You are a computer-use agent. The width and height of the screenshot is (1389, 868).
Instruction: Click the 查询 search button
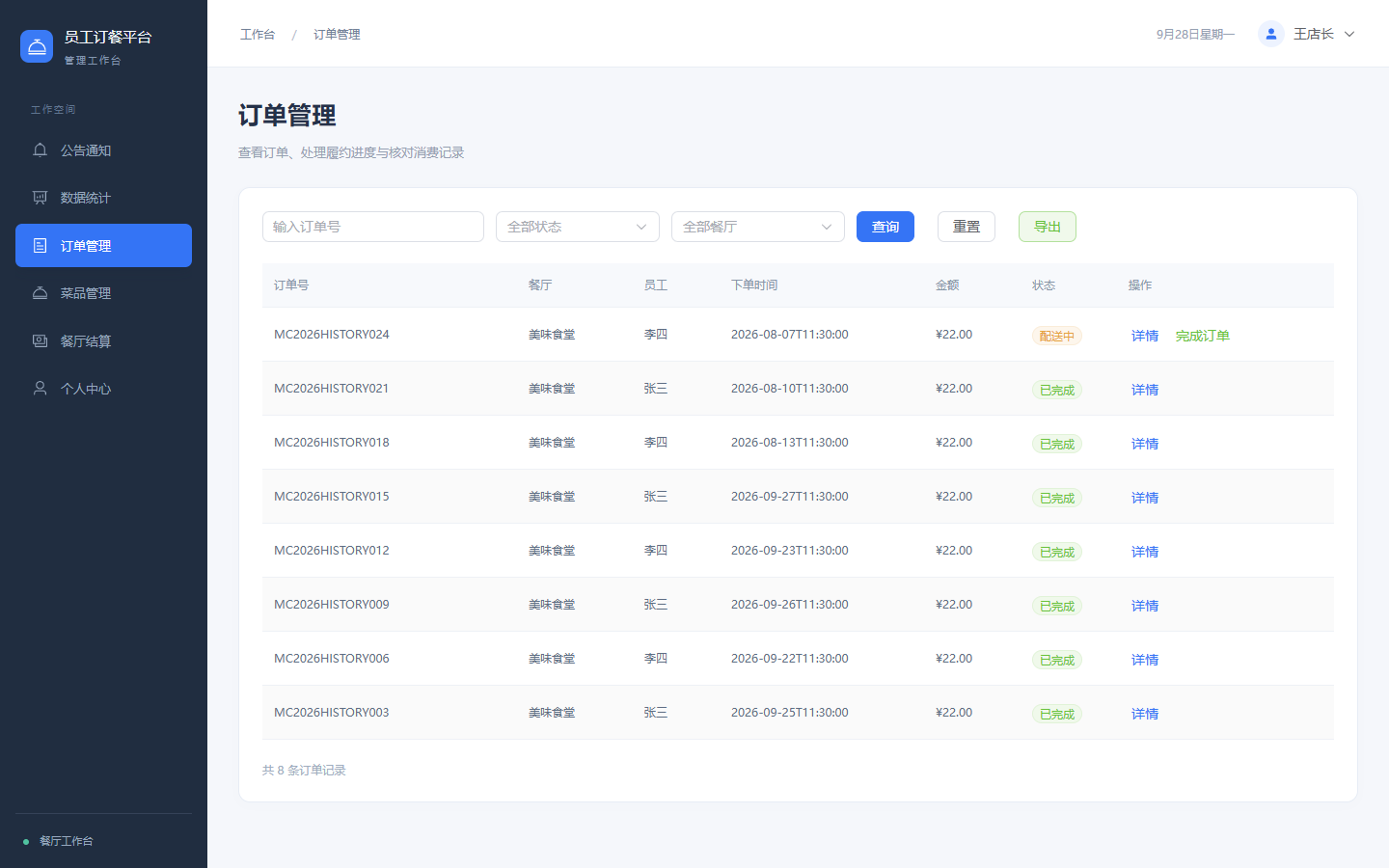pyautogui.click(x=885, y=227)
